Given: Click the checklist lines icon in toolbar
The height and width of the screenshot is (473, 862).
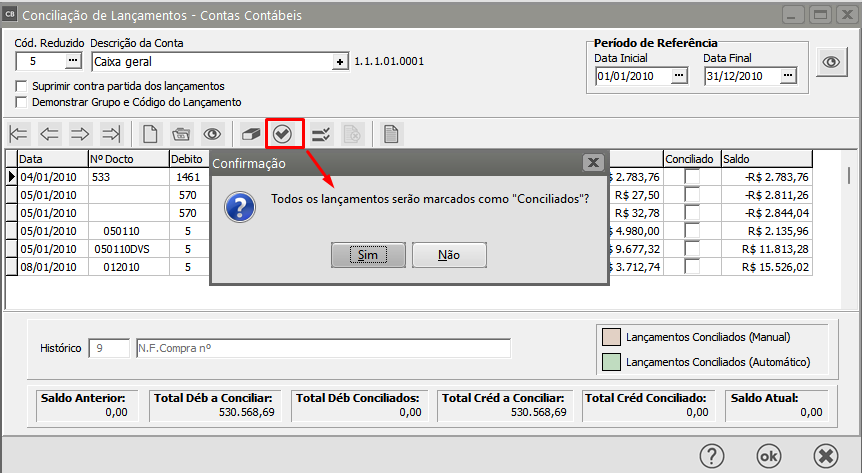Looking at the screenshot, I should point(321,134).
